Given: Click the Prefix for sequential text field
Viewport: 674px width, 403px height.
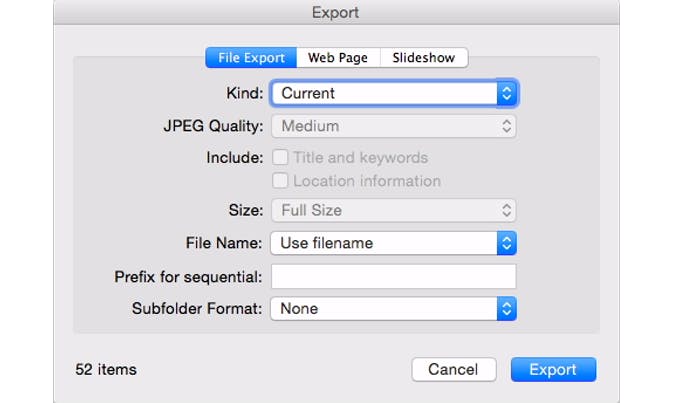Looking at the screenshot, I should [x=394, y=276].
